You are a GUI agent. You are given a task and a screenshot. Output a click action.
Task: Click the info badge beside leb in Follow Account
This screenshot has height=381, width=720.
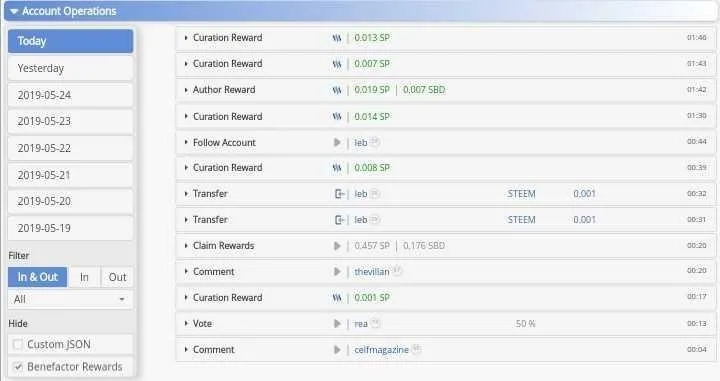(375, 142)
